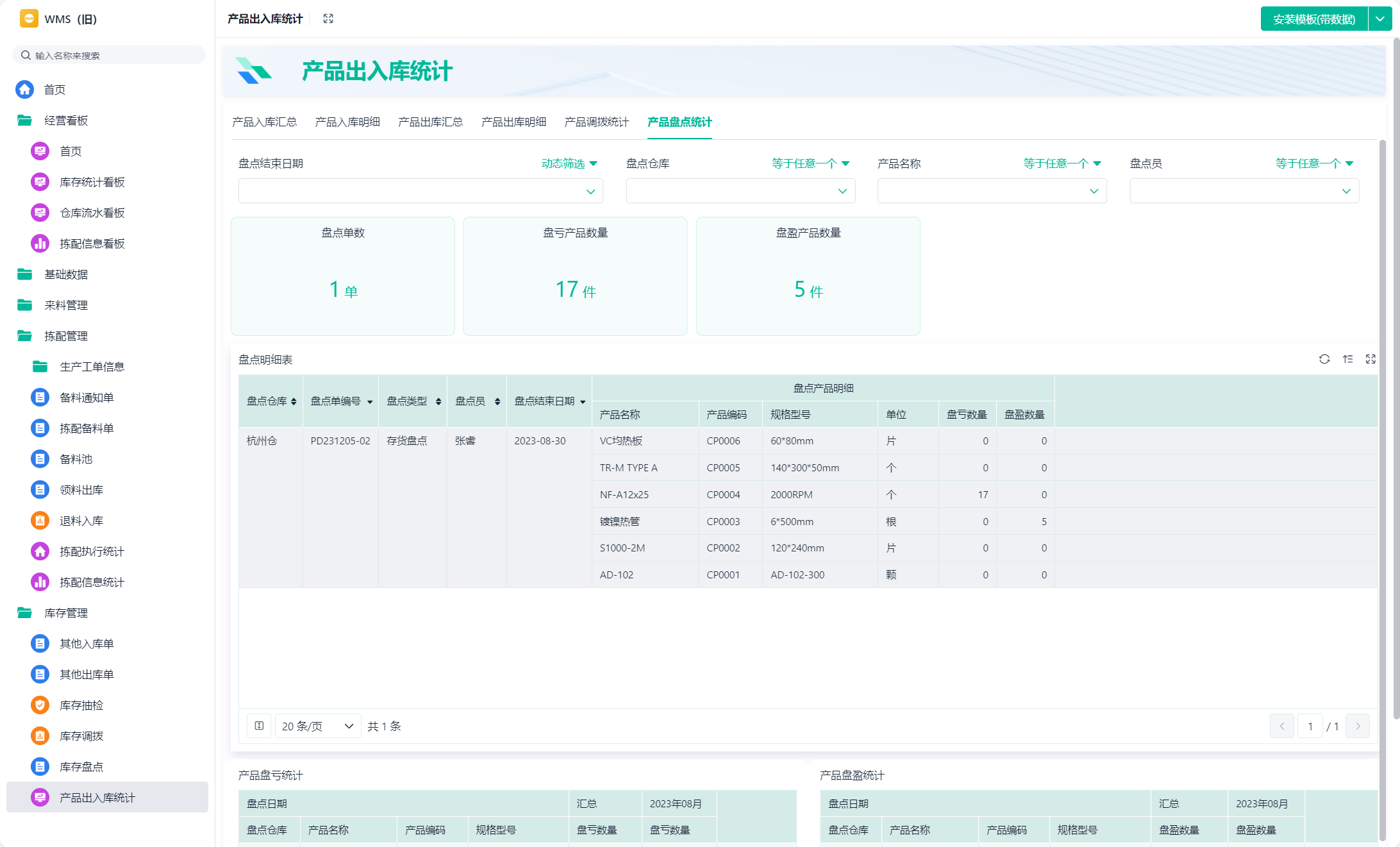Image resolution: width=1400 pixels, height=847 pixels.
Task: Click the sort settings icon above table
Action: [1347, 359]
